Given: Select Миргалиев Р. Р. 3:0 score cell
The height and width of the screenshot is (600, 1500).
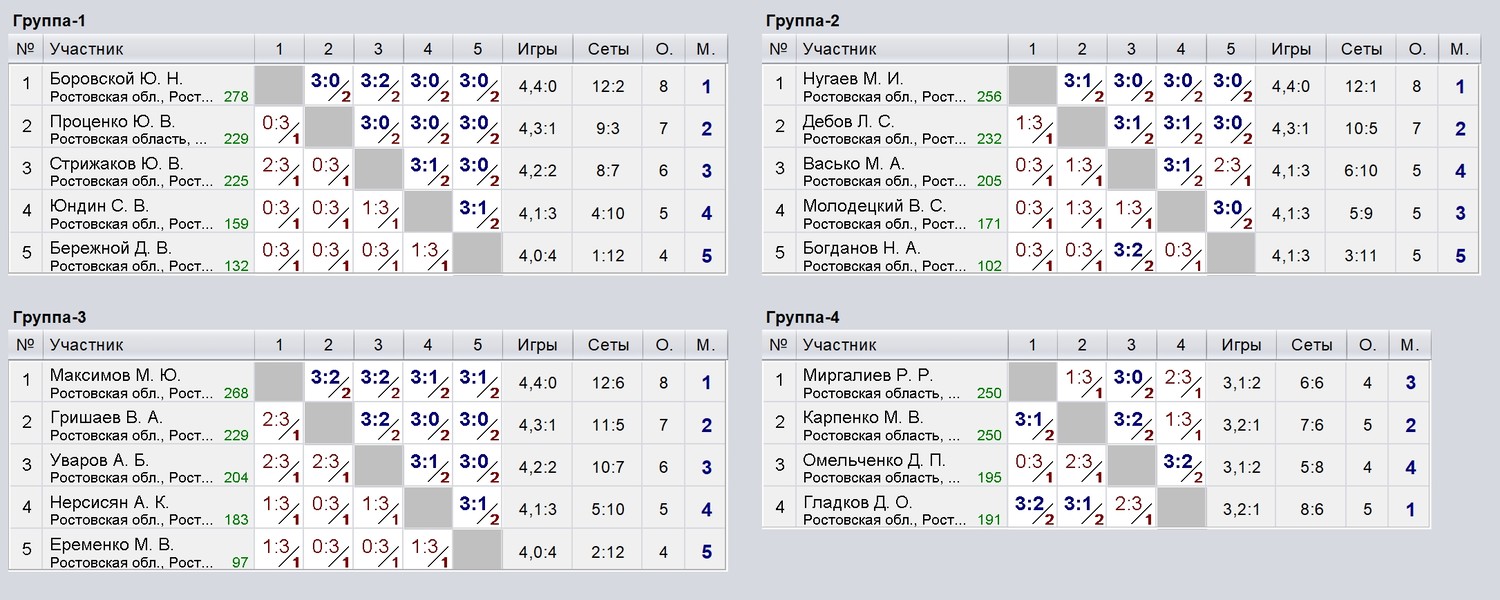Looking at the screenshot, I should [1131, 381].
